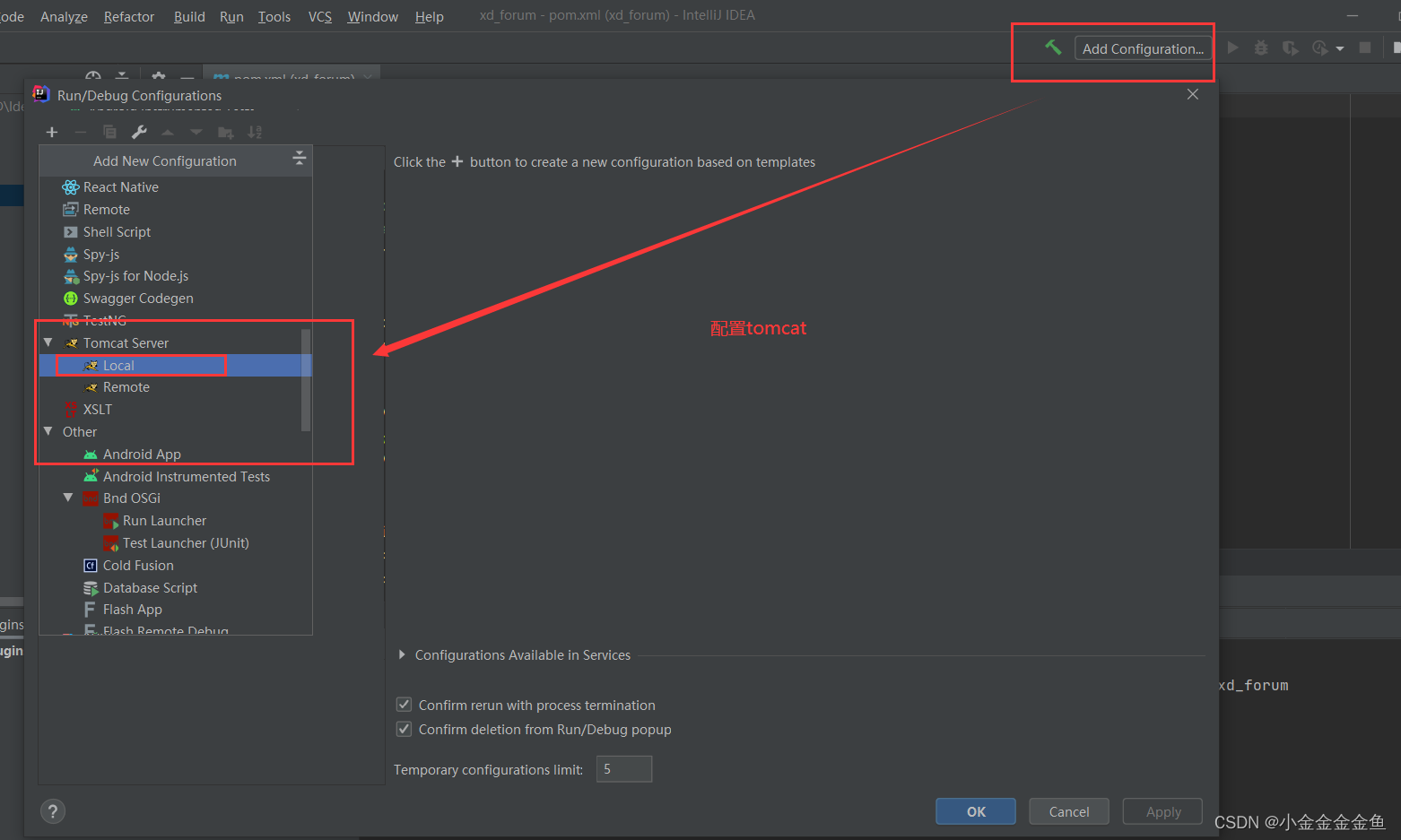Collapse the Tomcat Server tree node arrow
1401x840 pixels.
(48, 342)
